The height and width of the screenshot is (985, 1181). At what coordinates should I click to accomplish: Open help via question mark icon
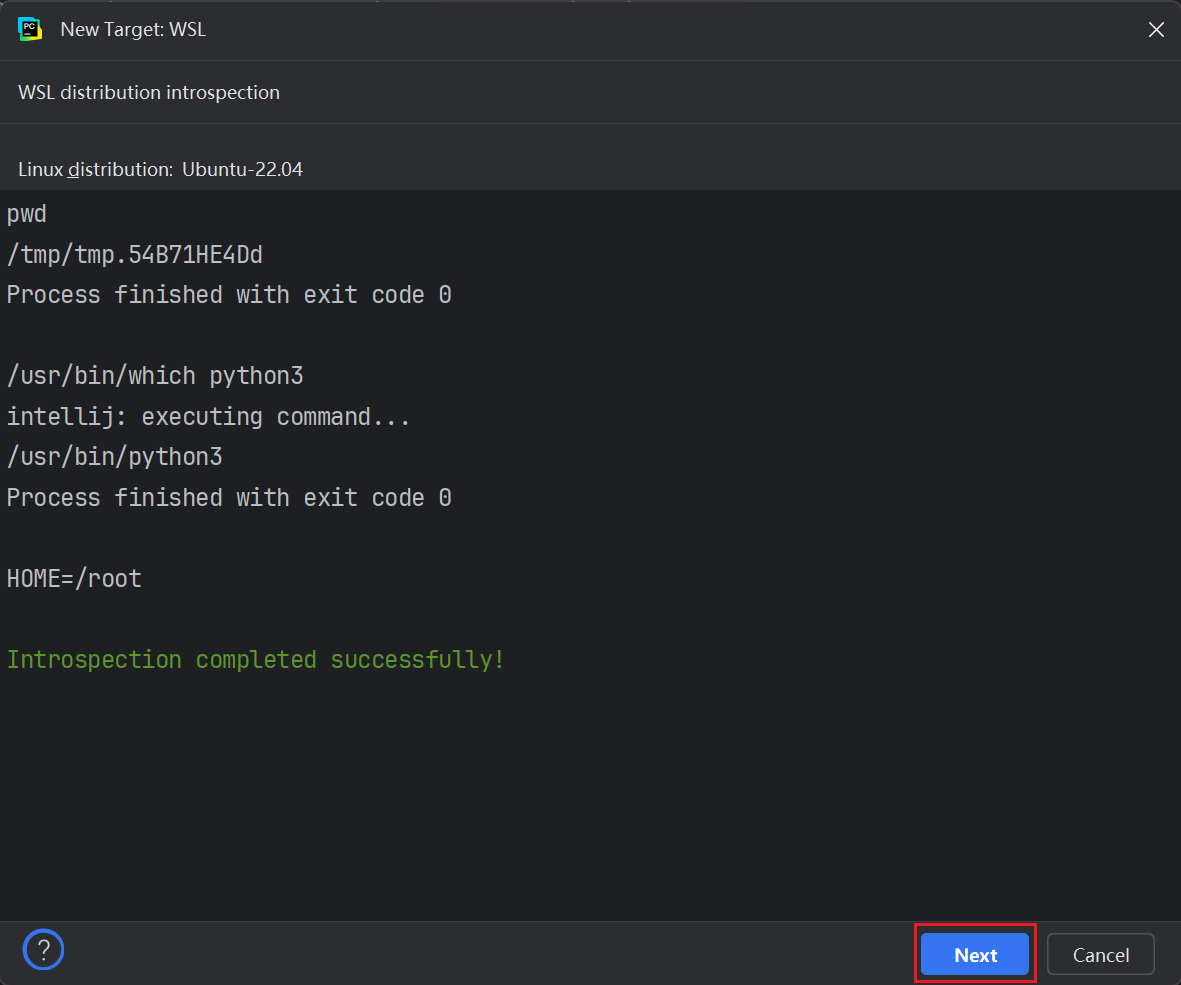click(43, 949)
